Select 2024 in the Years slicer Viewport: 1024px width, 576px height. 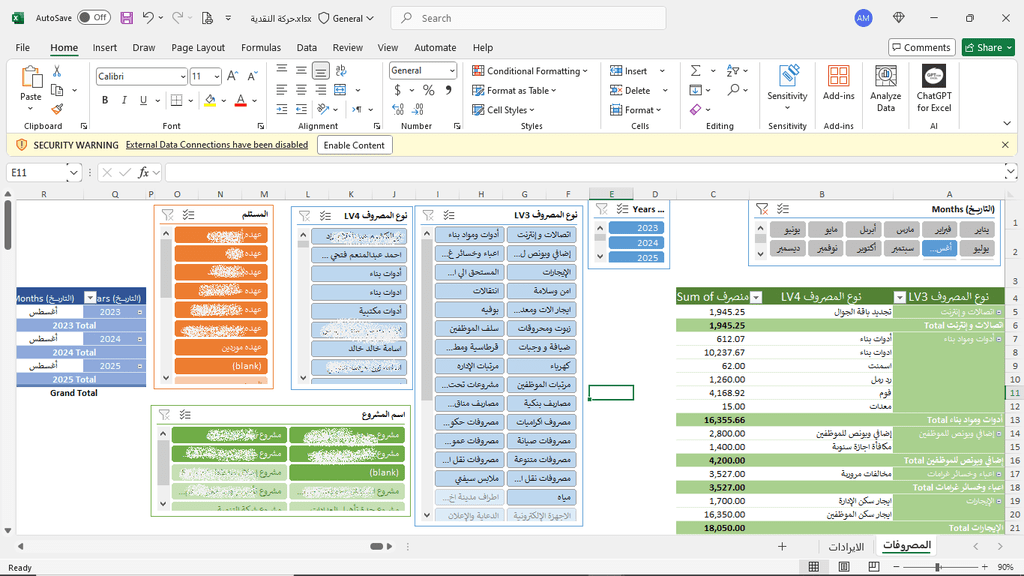(x=647, y=243)
